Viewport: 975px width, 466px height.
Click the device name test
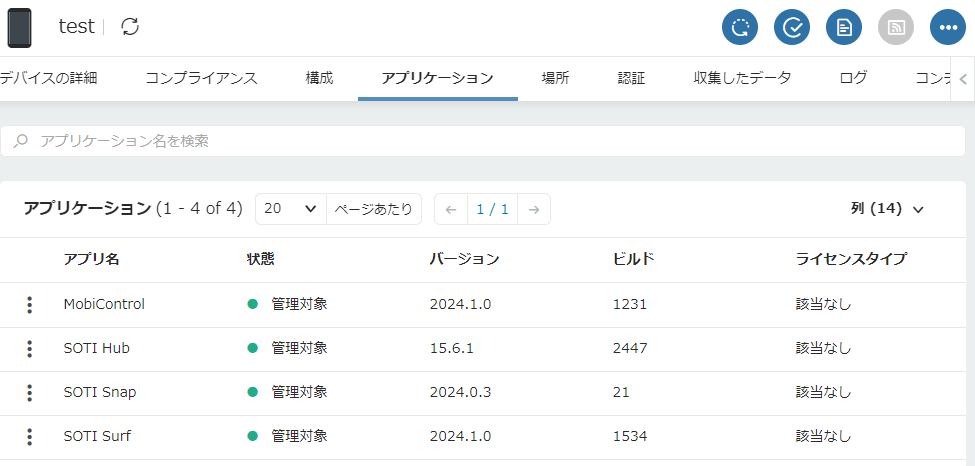tap(76, 27)
